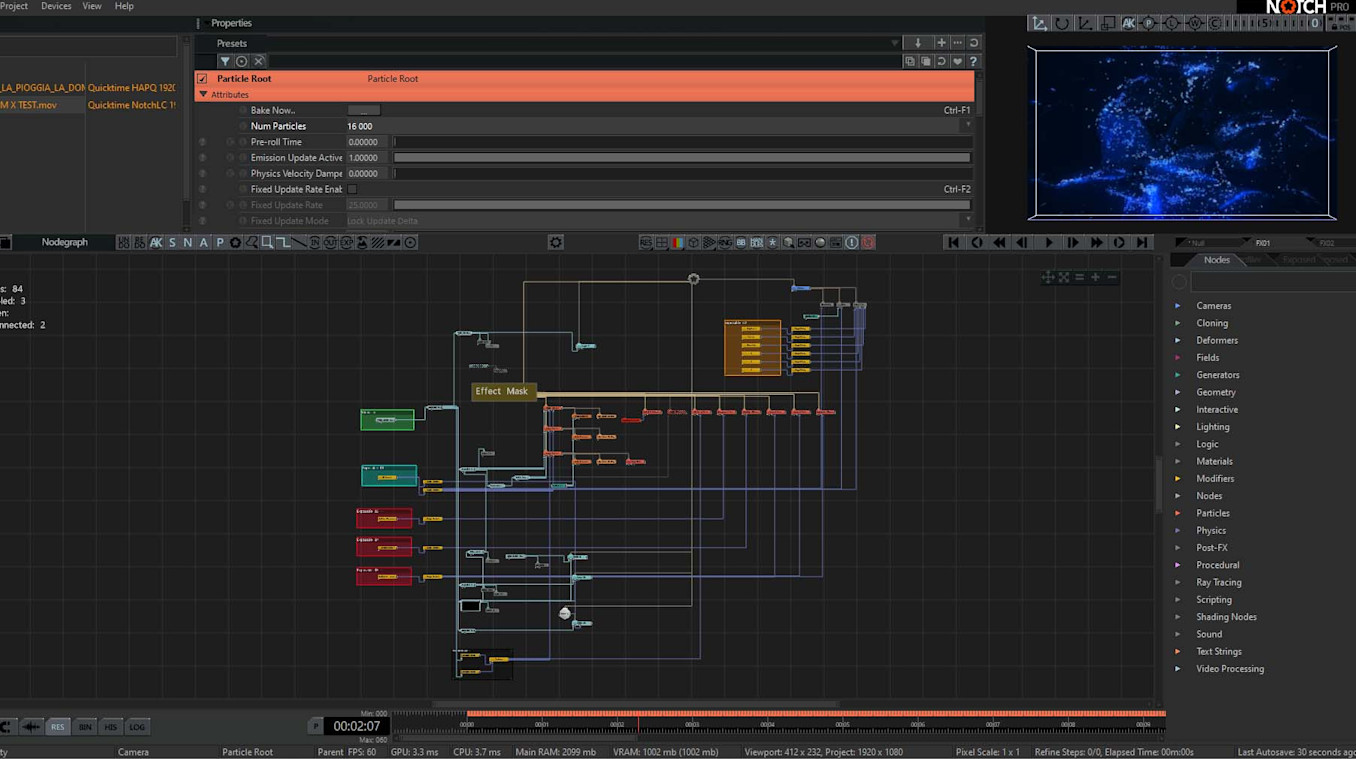
Task: Open the Devices menu
Action: coord(56,6)
